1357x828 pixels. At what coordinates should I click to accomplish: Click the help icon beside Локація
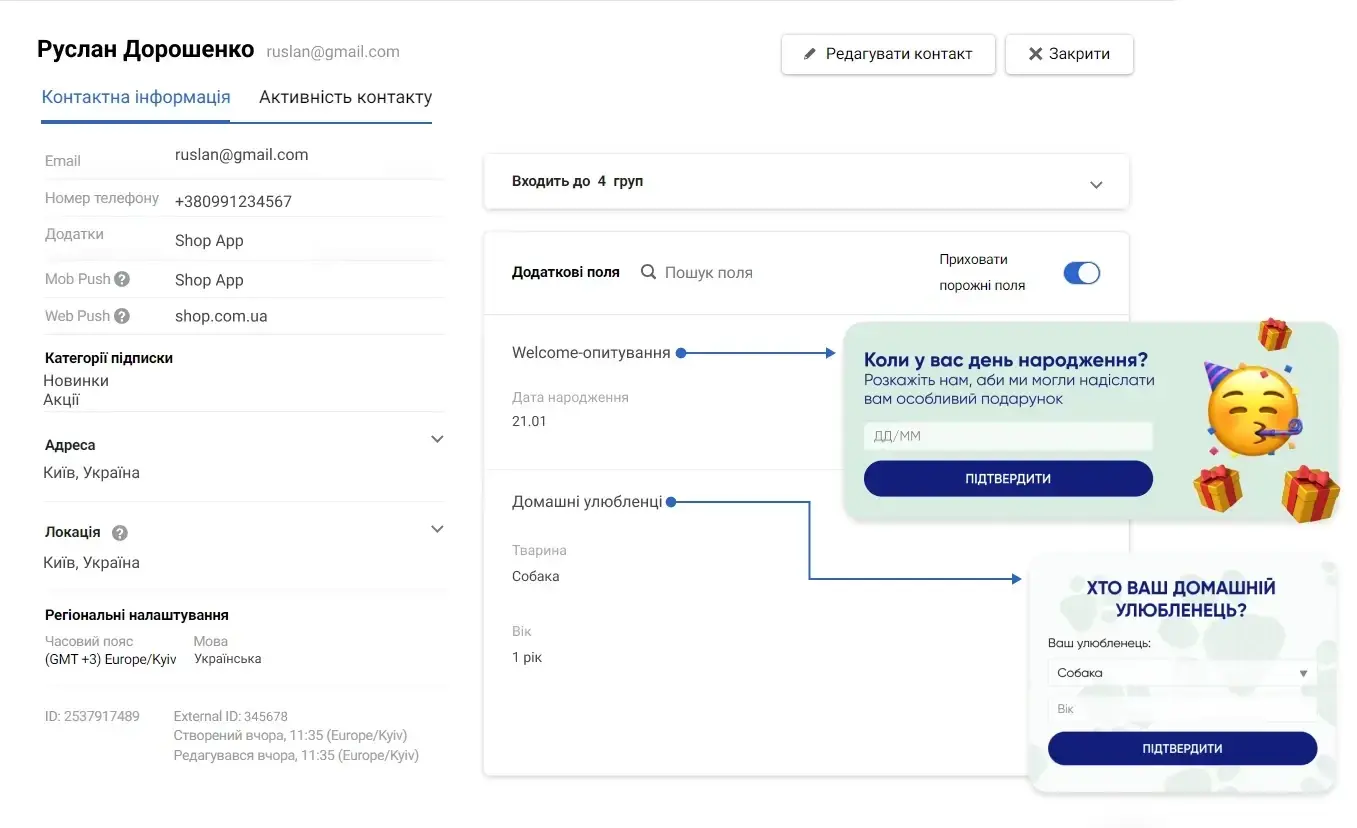120,533
